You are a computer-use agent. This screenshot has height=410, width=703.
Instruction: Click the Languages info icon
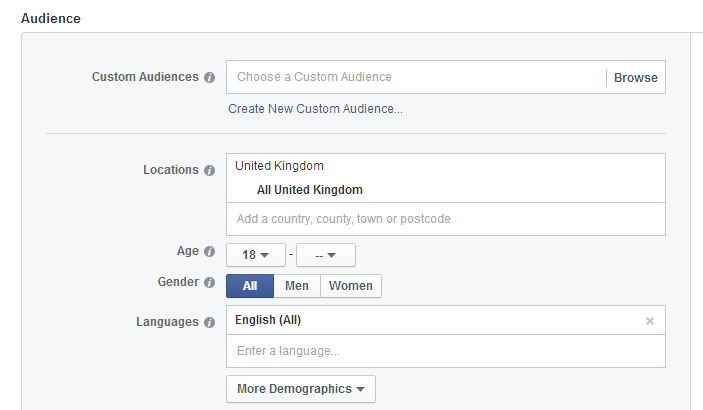209,323
